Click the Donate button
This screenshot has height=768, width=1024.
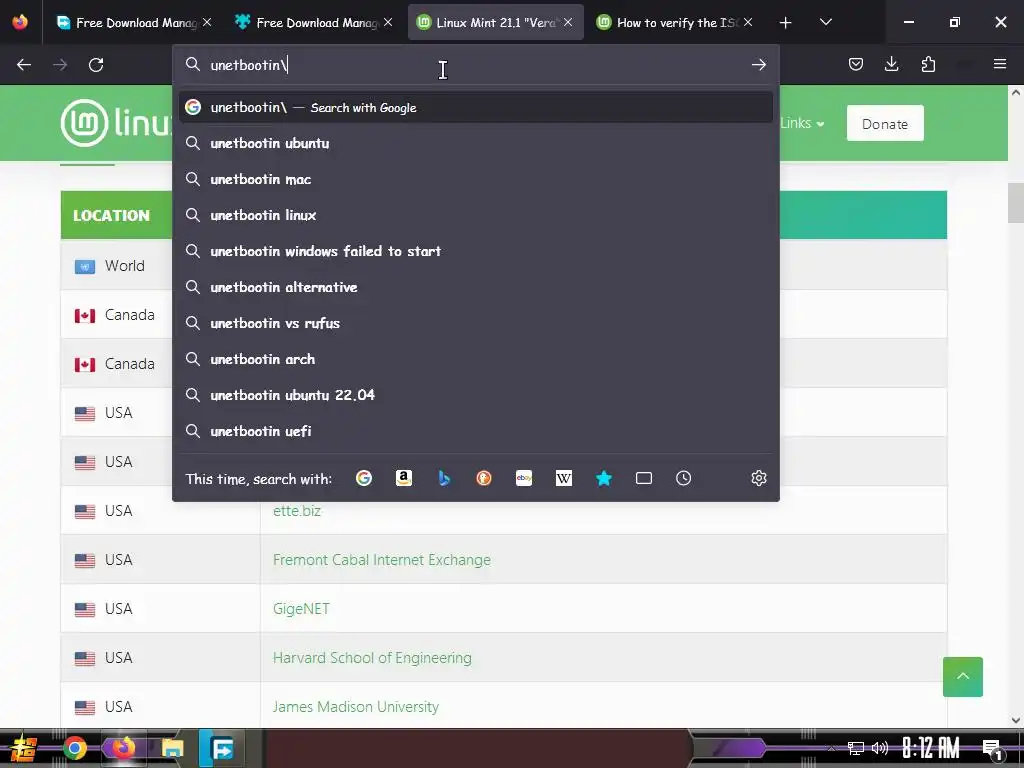(x=884, y=123)
